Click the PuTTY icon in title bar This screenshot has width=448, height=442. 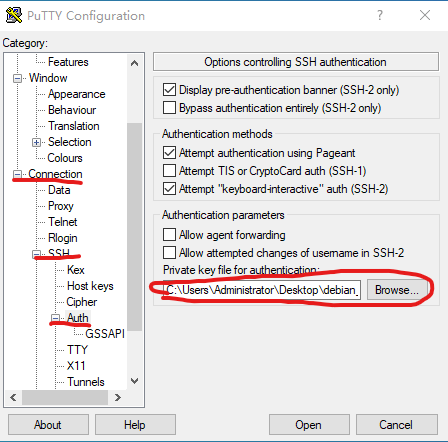pos(14,15)
